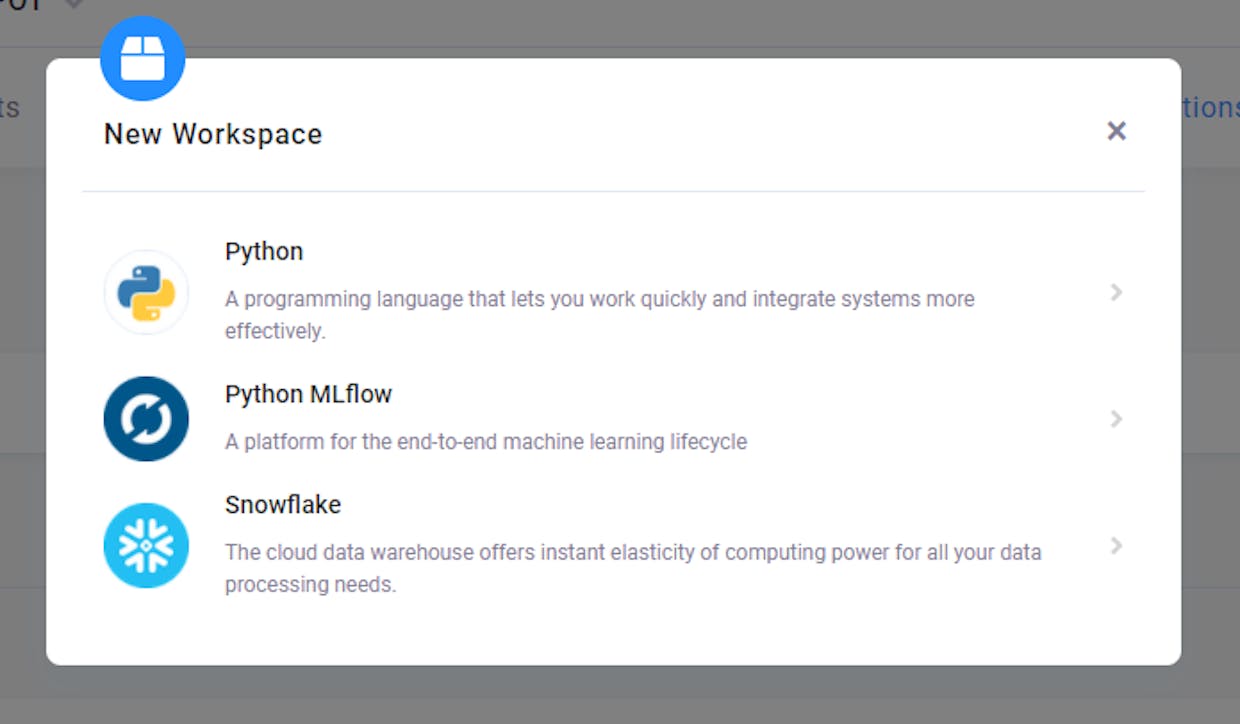Click the blue workspace box icon

pos(143,58)
